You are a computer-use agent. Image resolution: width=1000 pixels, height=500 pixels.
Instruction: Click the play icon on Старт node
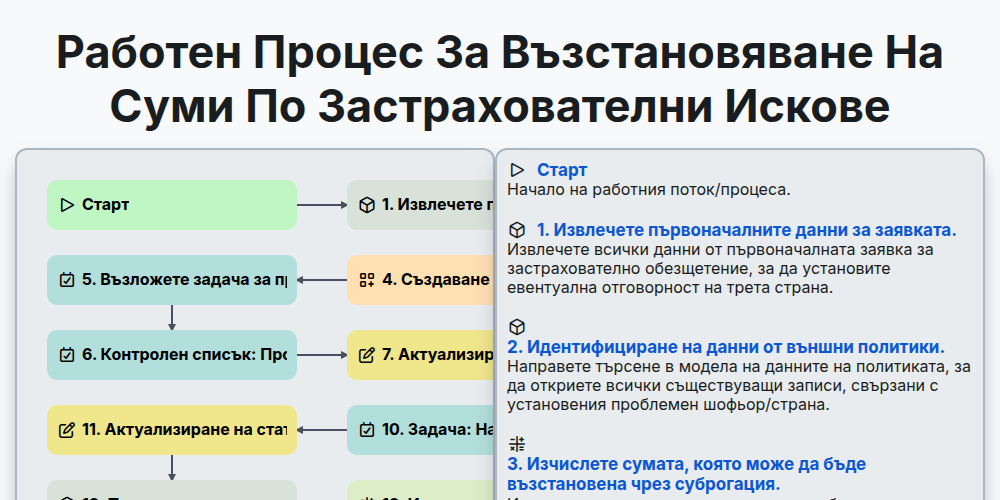(67, 205)
